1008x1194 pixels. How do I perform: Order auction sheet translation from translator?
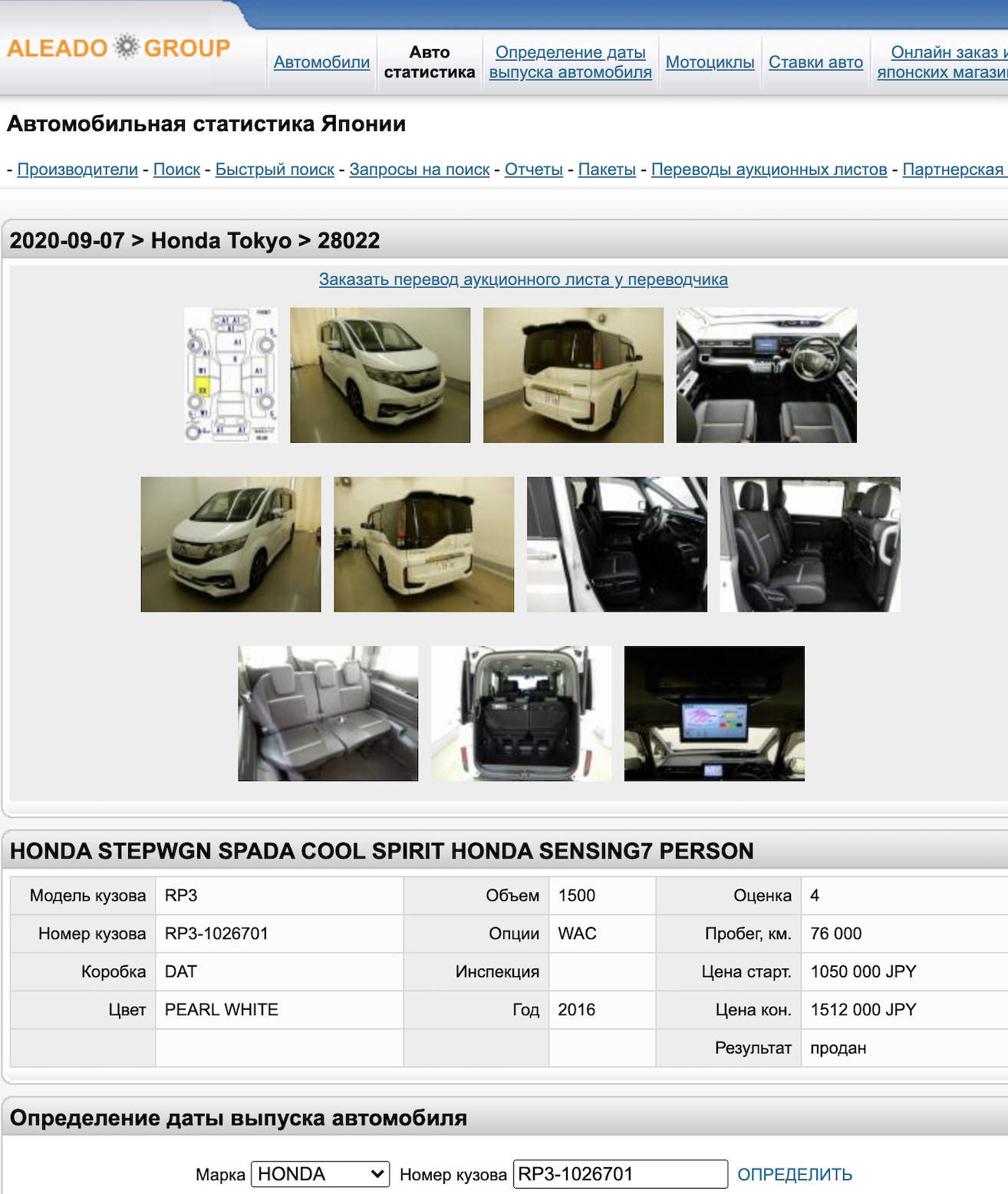click(523, 279)
